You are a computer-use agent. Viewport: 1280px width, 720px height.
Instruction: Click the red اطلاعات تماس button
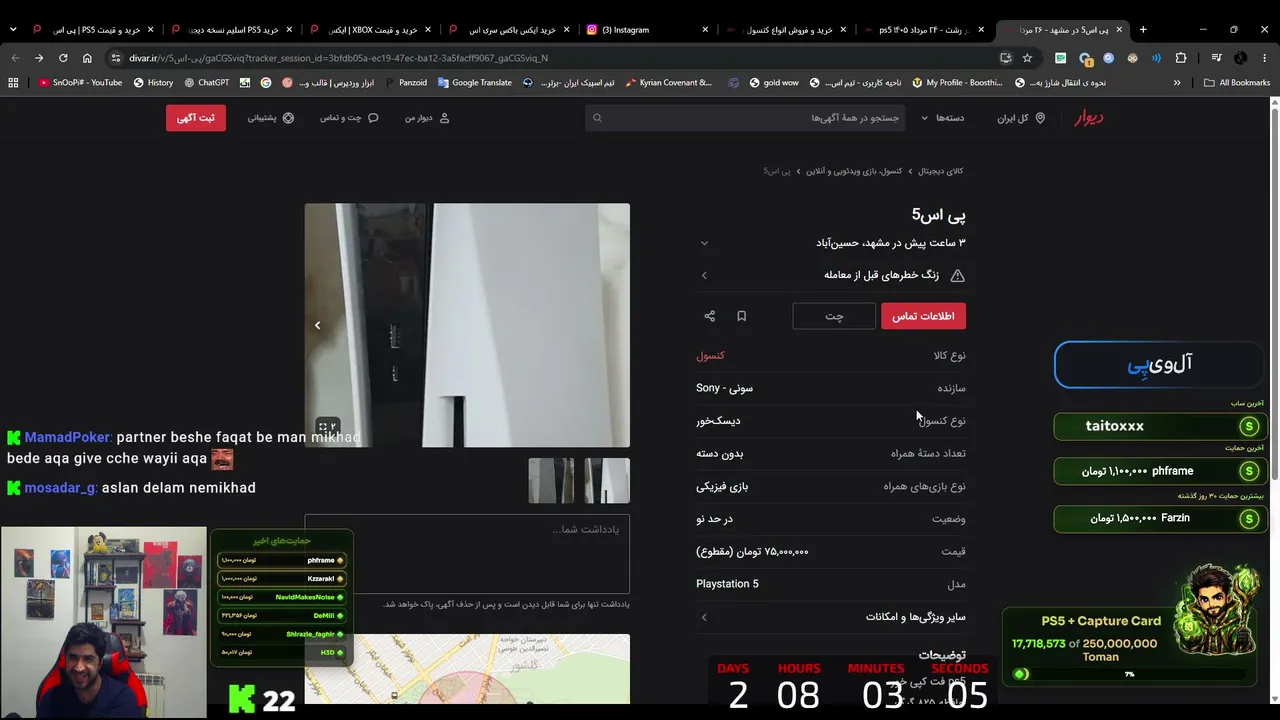[923, 316]
